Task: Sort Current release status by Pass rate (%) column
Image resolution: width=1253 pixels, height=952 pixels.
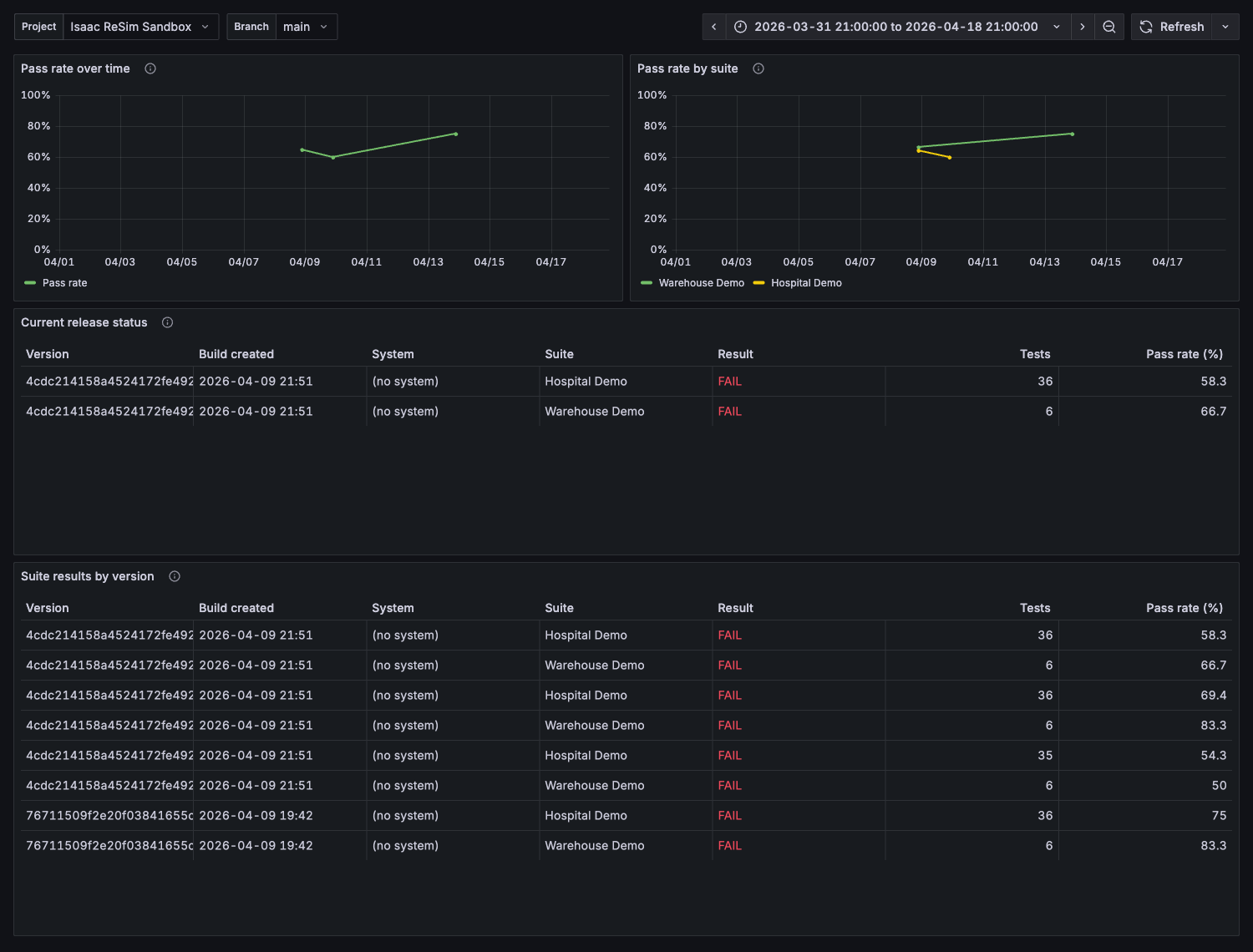Action: [x=1184, y=354]
